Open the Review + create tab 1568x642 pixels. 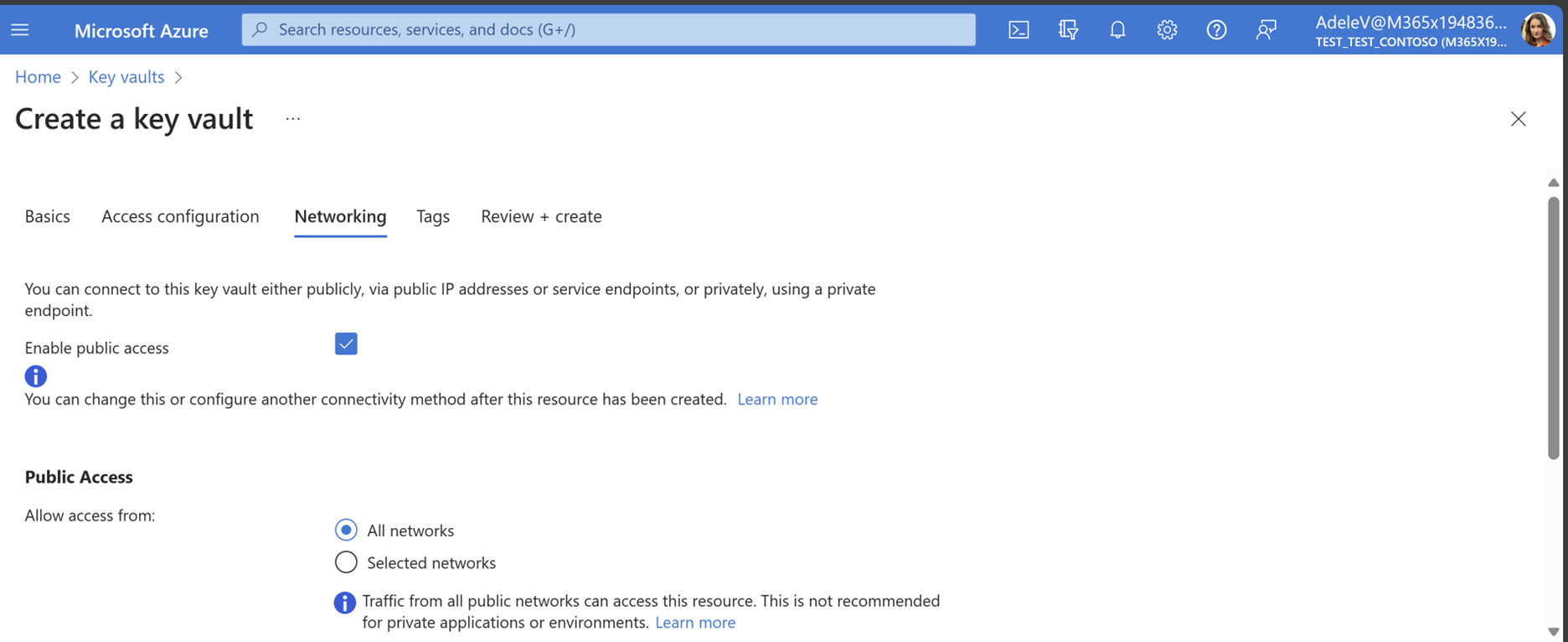[x=541, y=216]
